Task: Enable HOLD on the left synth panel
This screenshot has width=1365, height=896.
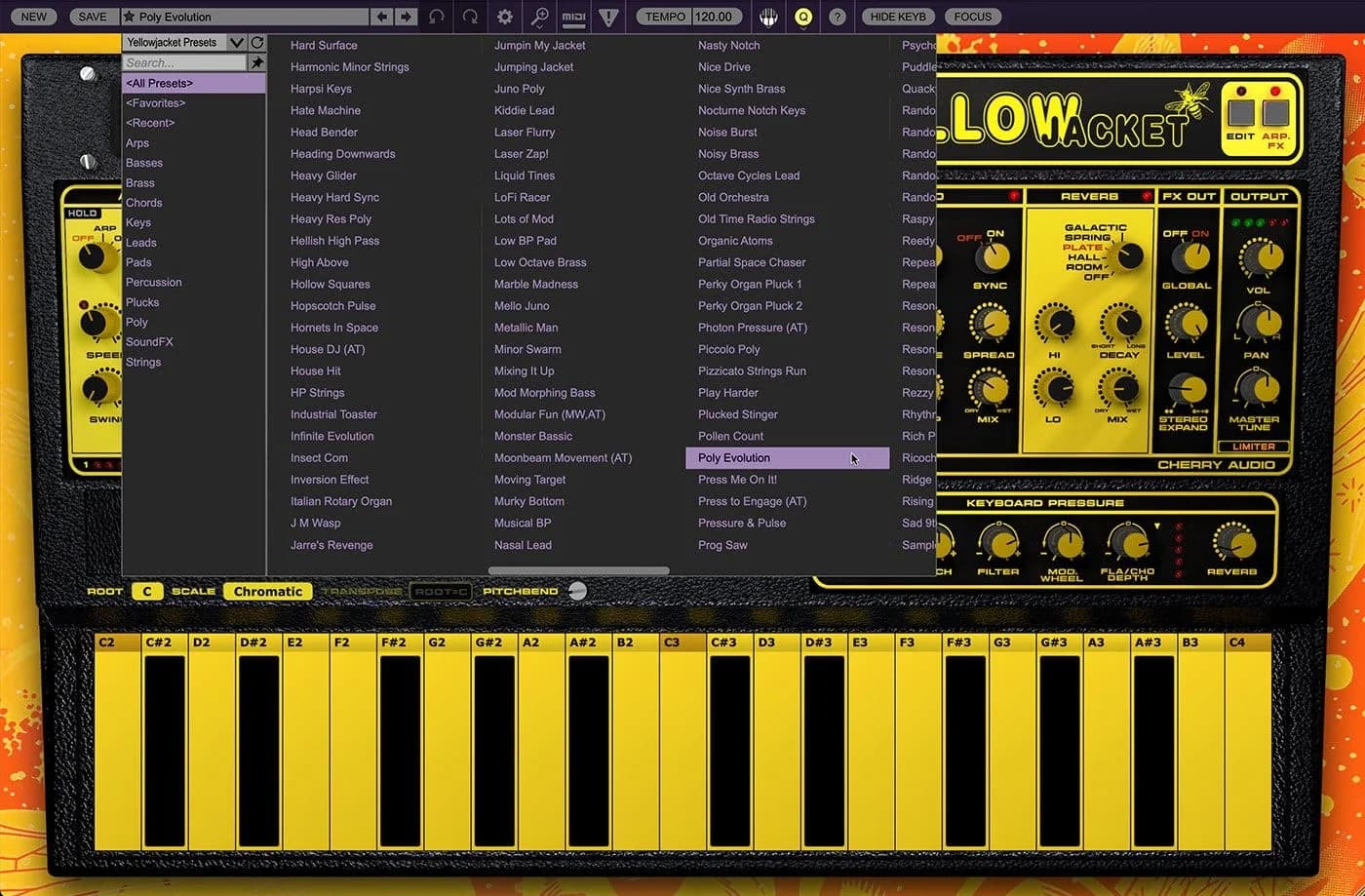Action: (x=83, y=212)
